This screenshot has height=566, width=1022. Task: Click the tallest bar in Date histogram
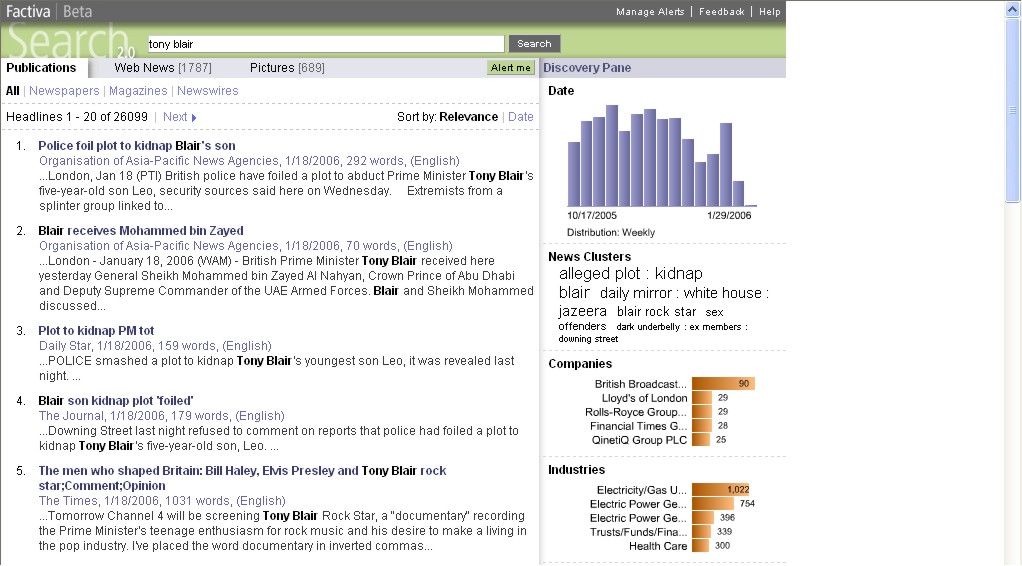[x=612, y=156]
